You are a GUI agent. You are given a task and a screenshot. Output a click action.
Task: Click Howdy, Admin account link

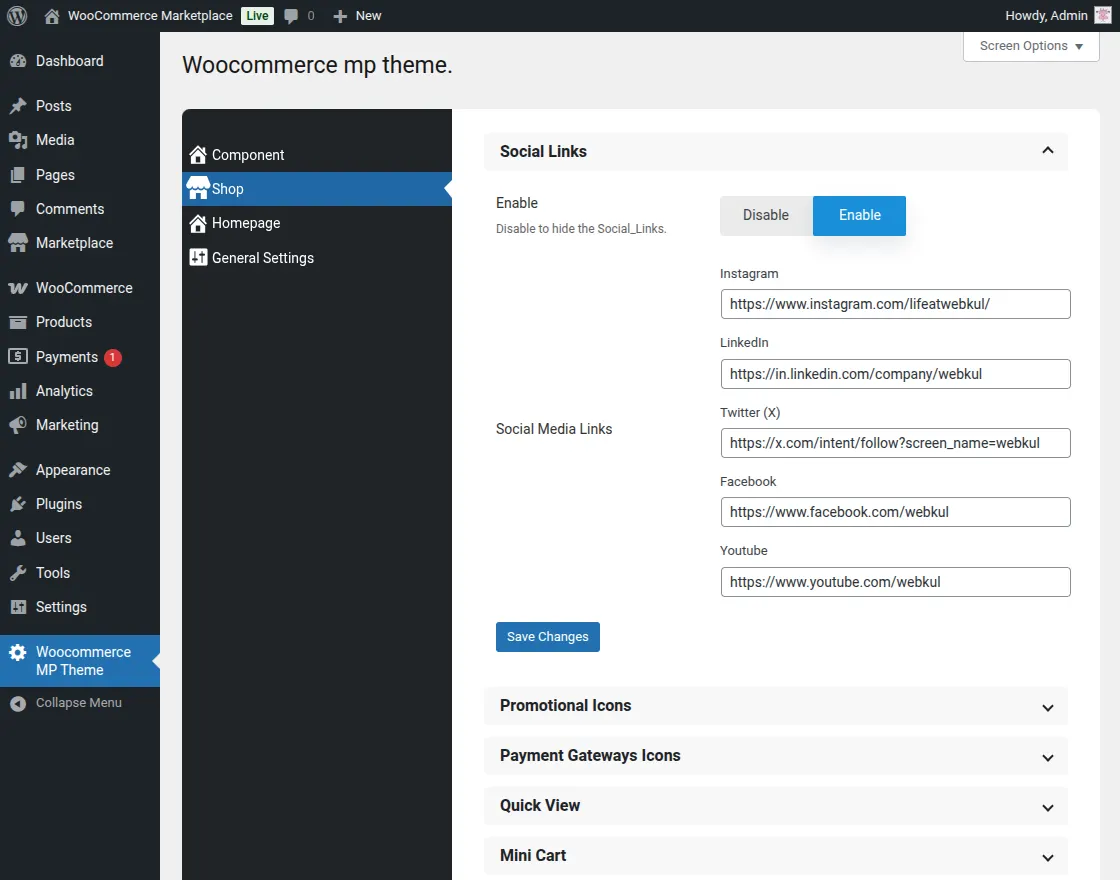pos(1046,16)
